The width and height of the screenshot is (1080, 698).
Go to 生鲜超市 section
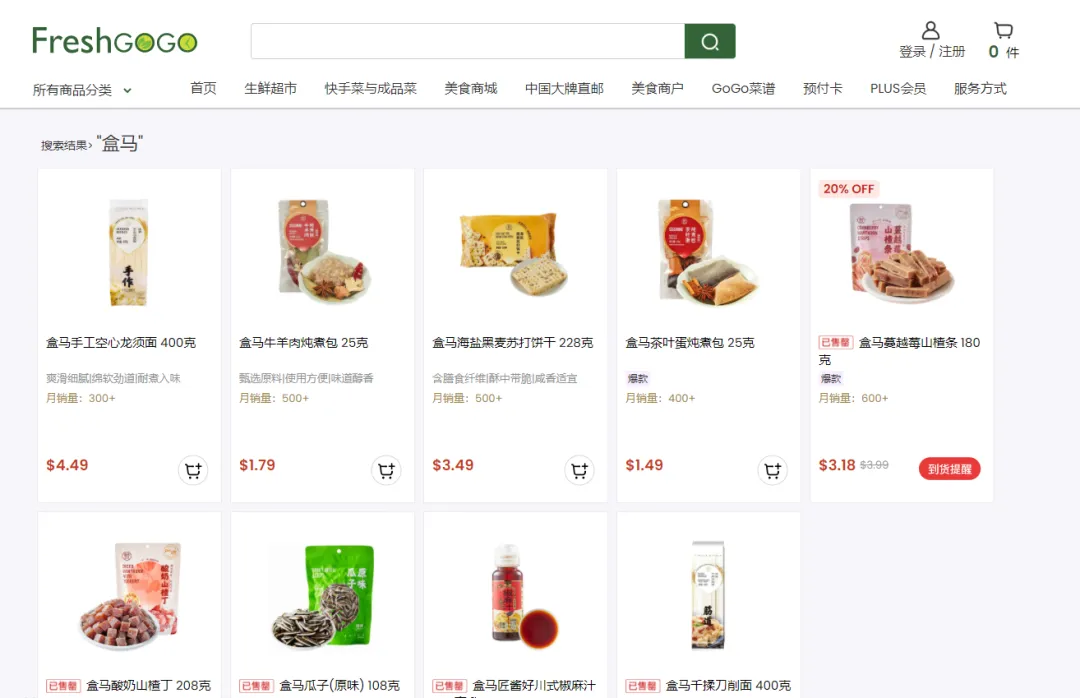(271, 88)
